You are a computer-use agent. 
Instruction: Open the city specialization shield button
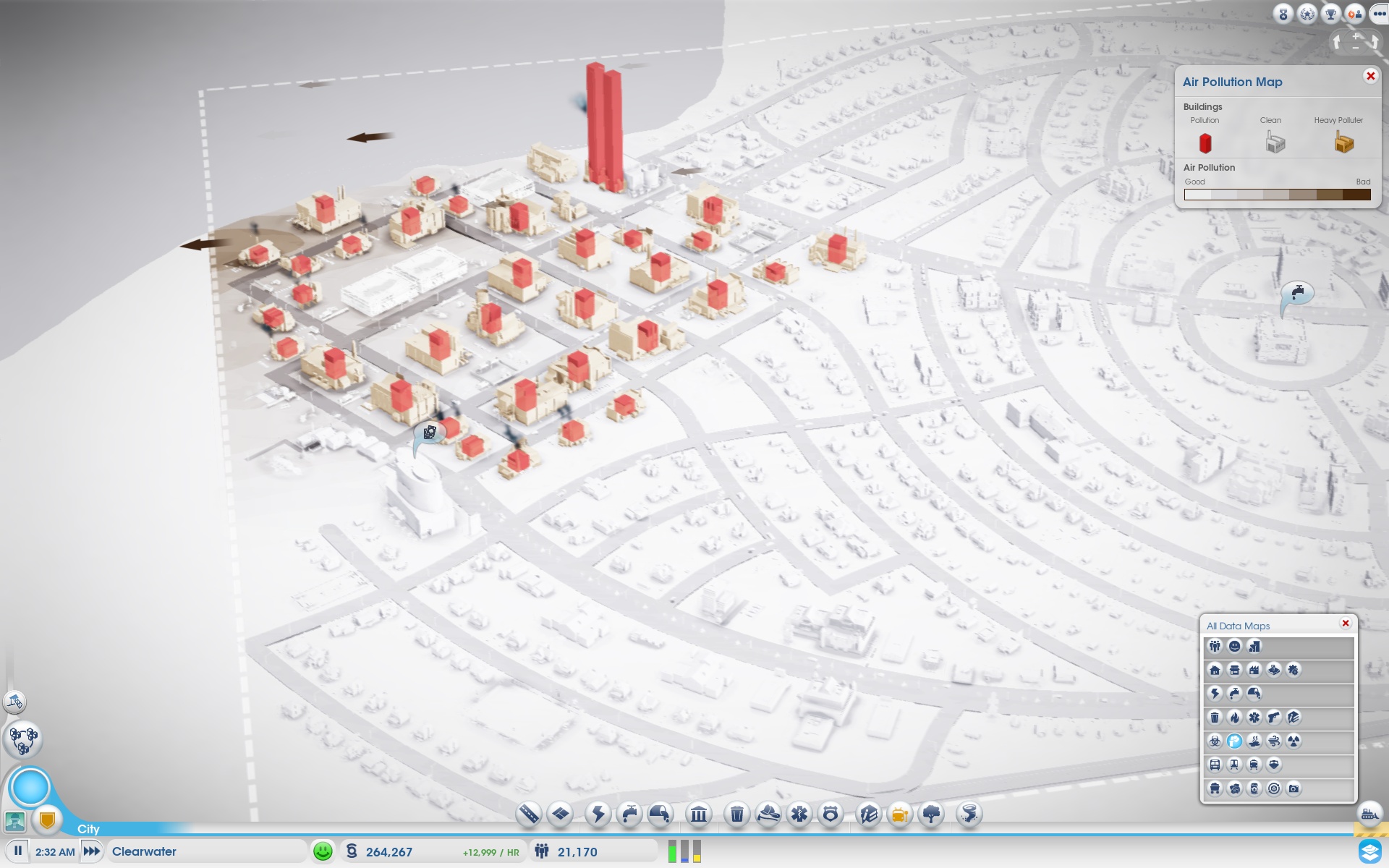tap(47, 820)
